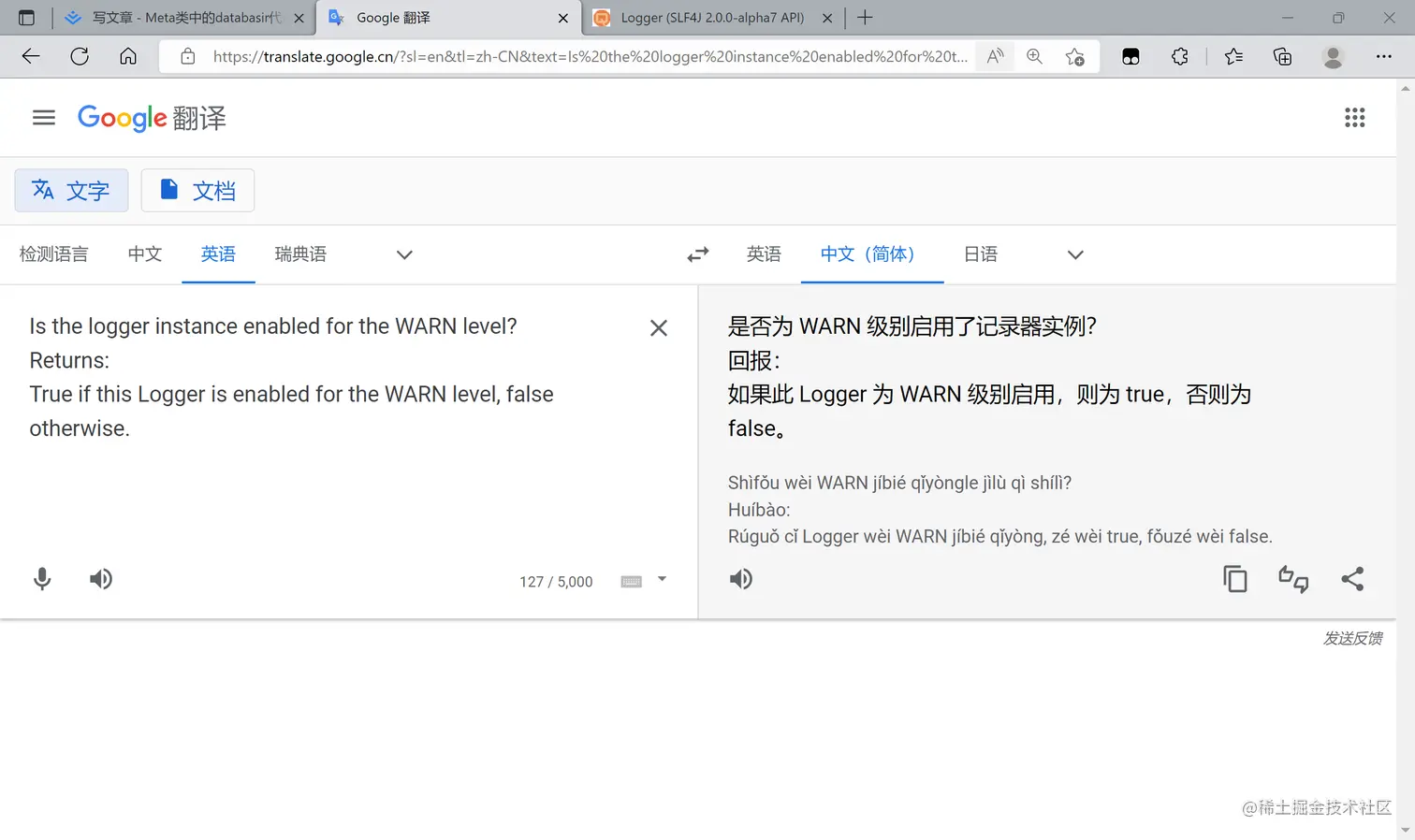This screenshot has height=840, width=1415.
Task: Open browser extensions menu
Action: point(1180,56)
